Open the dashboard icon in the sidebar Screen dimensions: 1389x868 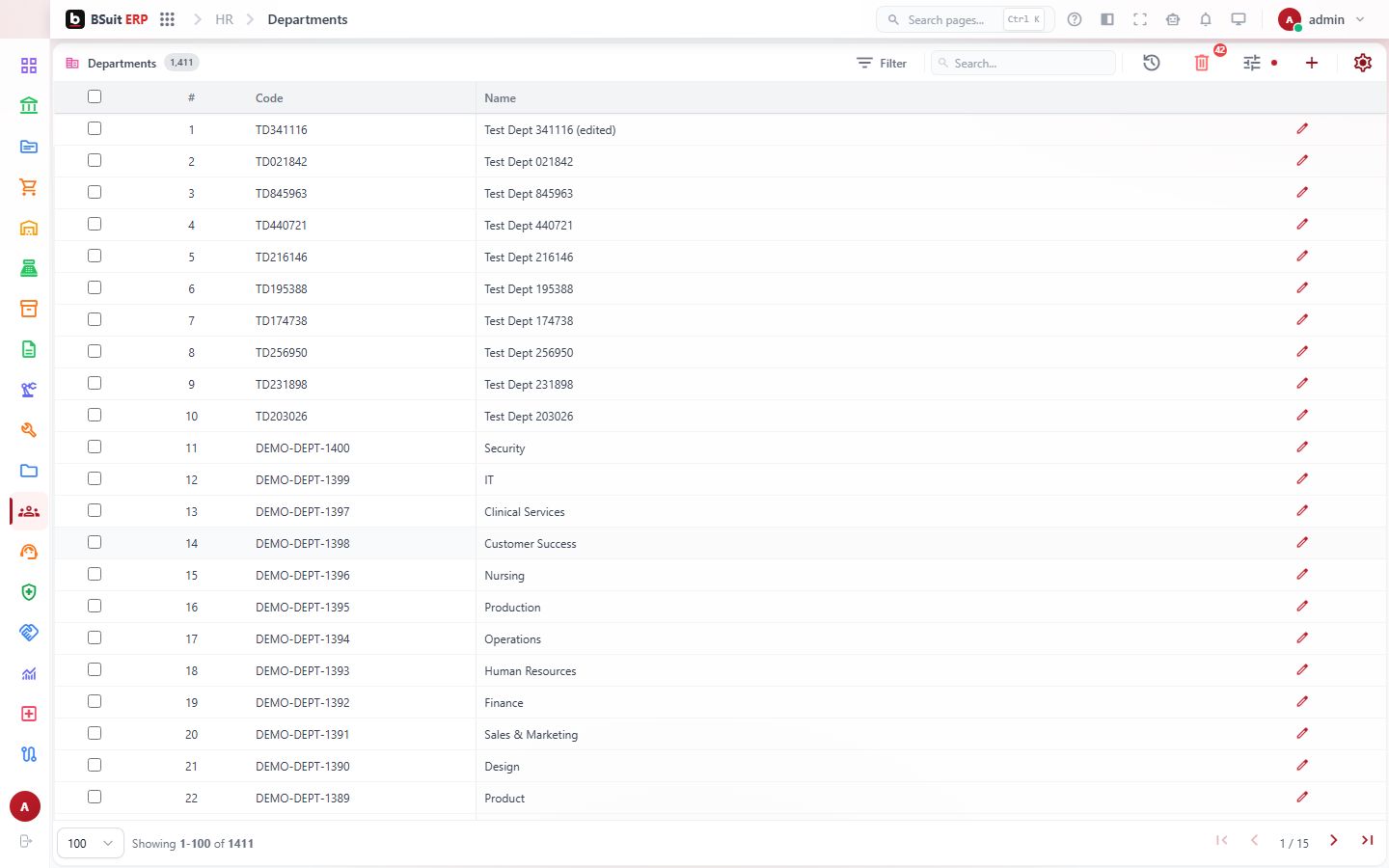click(29, 66)
